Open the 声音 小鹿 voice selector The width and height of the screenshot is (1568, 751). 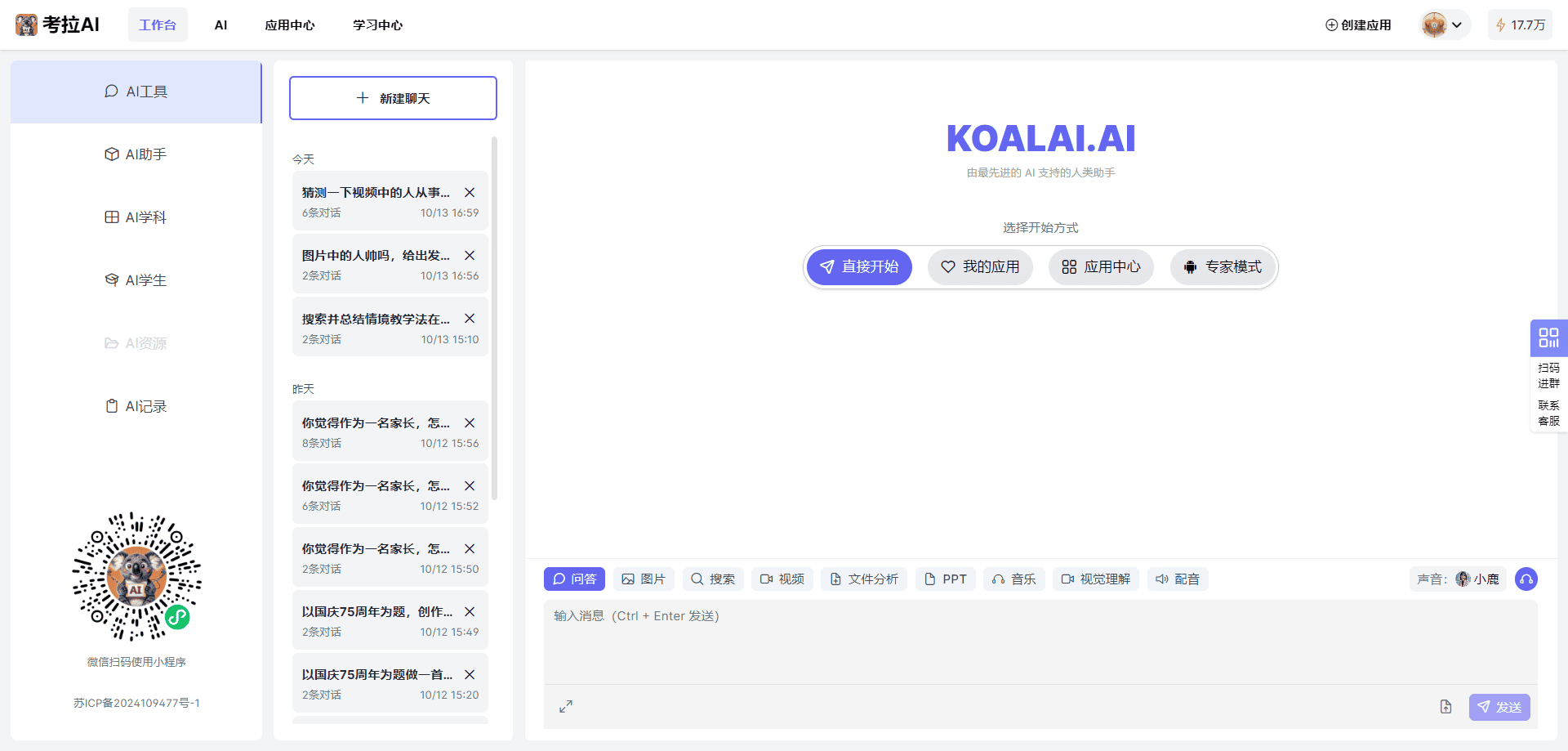[x=1458, y=579]
